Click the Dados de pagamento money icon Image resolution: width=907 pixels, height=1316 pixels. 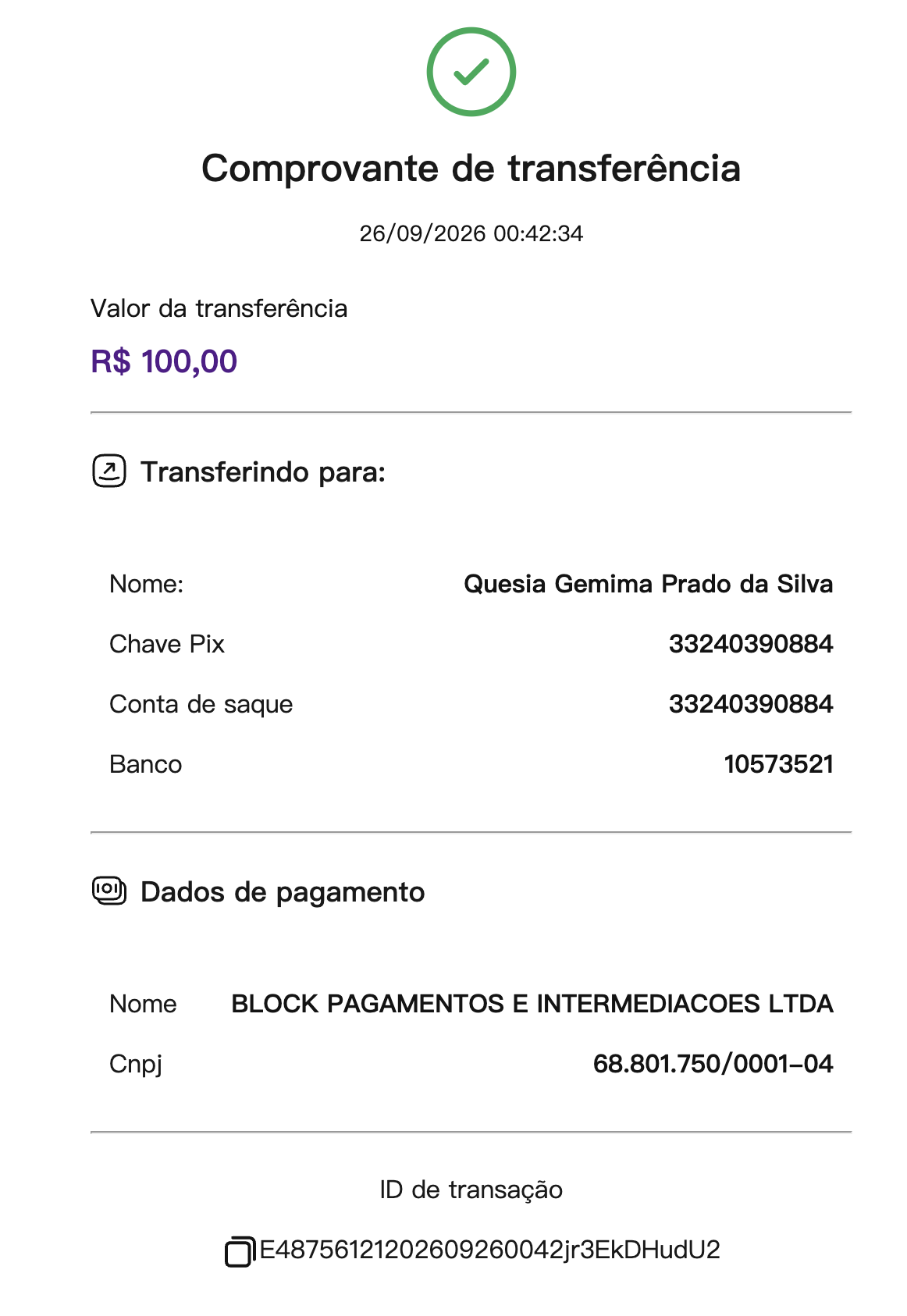click(109, 891)
